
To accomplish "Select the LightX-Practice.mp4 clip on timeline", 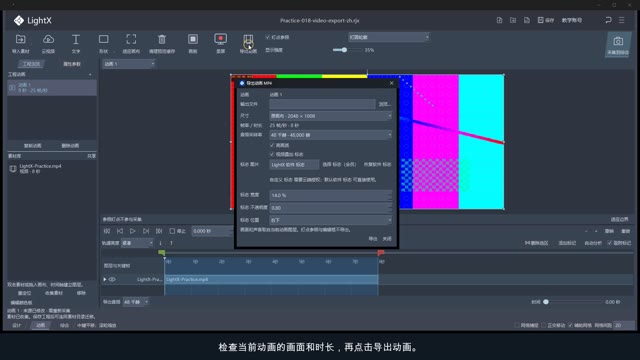I will [271, 280].
